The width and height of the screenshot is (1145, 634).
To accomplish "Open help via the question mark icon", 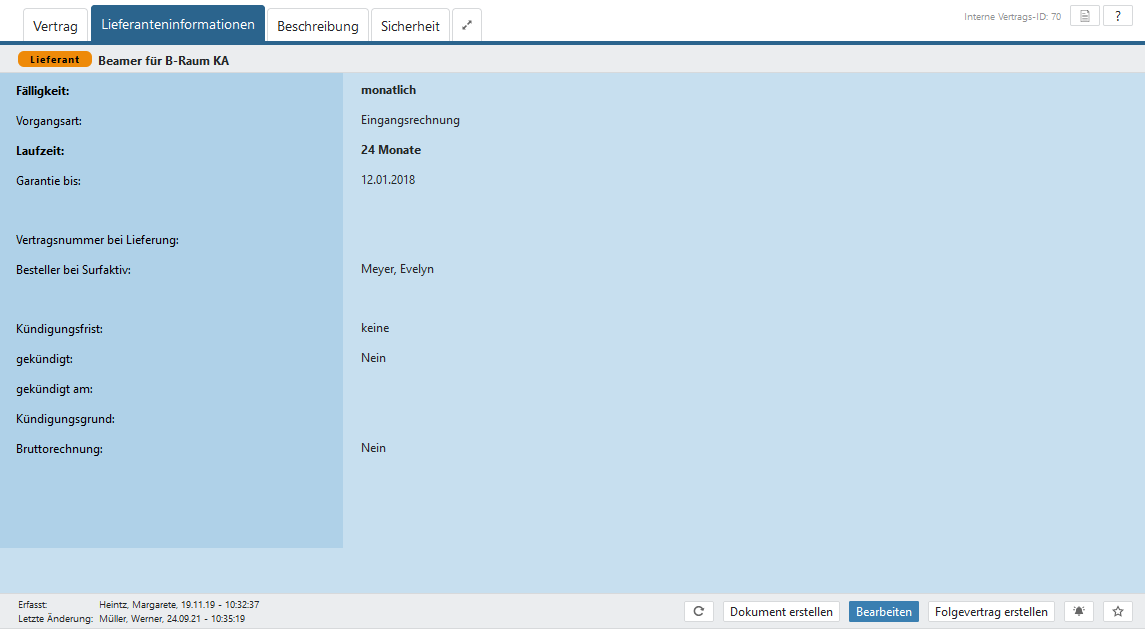I will click(x=1118, y=16).
